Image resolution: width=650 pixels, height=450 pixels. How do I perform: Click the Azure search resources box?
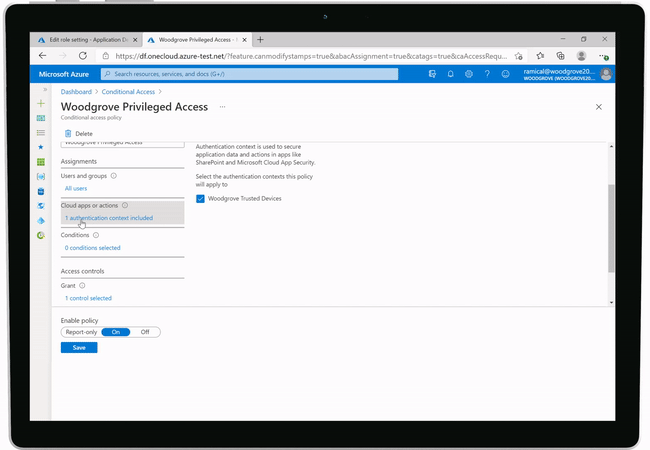pos(250,74)
